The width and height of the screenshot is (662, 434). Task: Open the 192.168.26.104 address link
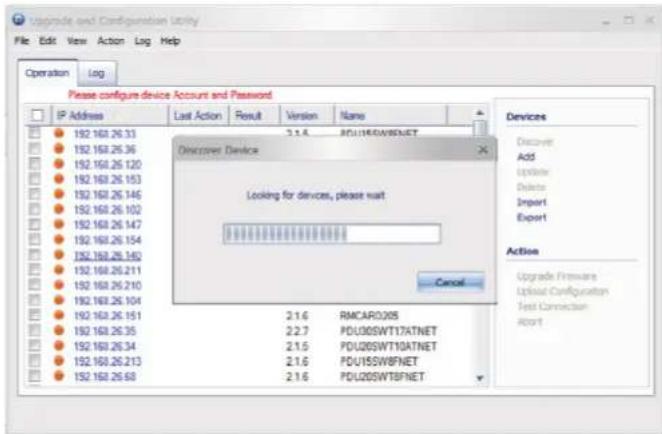pos(107,301)
